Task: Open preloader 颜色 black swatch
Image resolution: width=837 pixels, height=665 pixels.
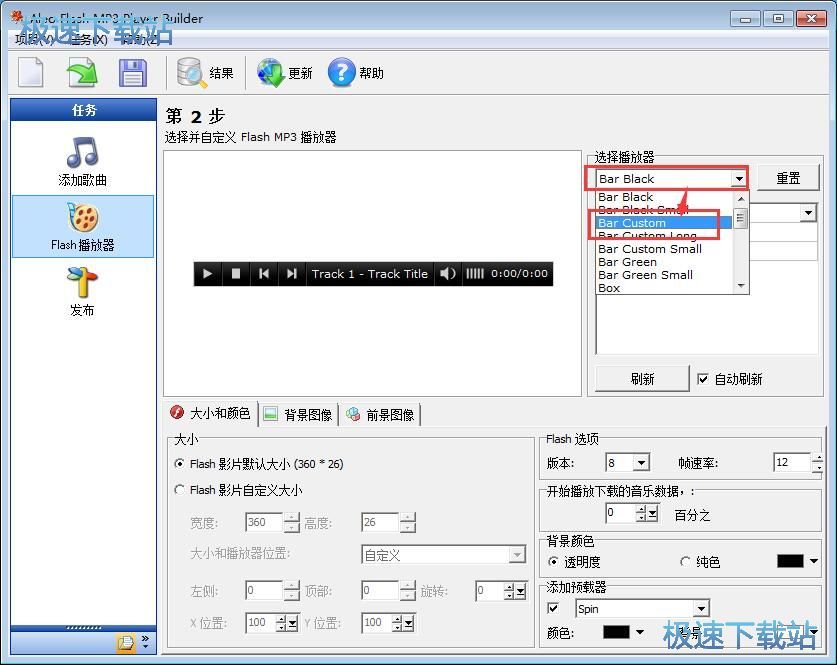Action: tap(616, 632)
